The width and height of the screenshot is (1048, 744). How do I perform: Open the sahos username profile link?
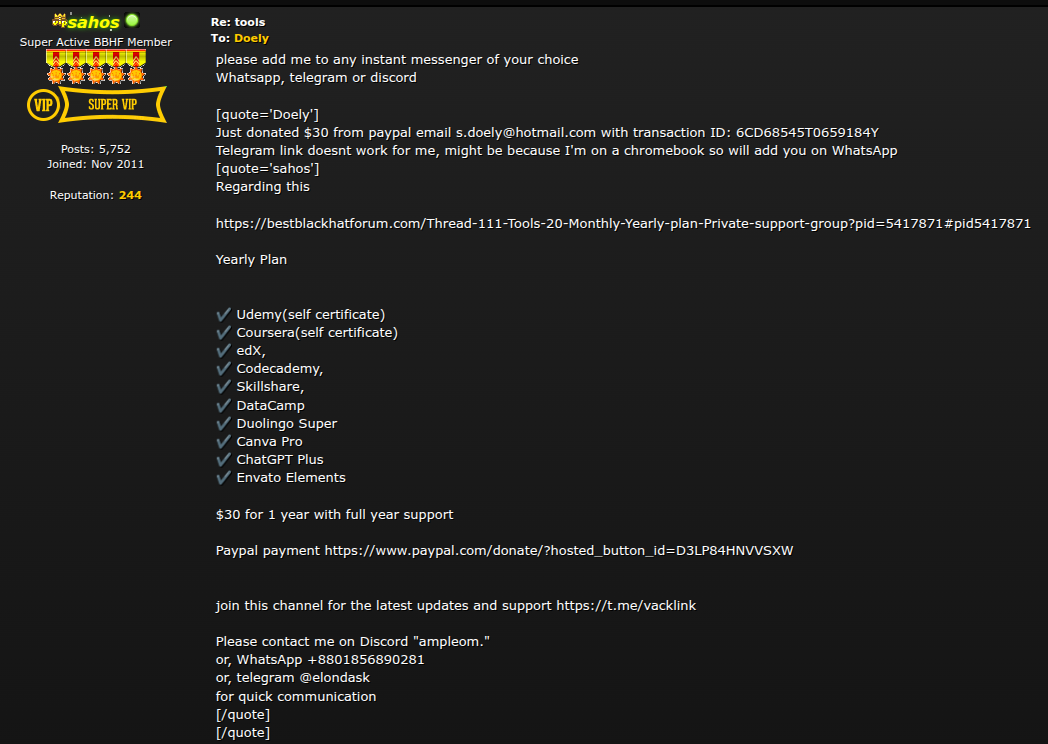(94, 22)
